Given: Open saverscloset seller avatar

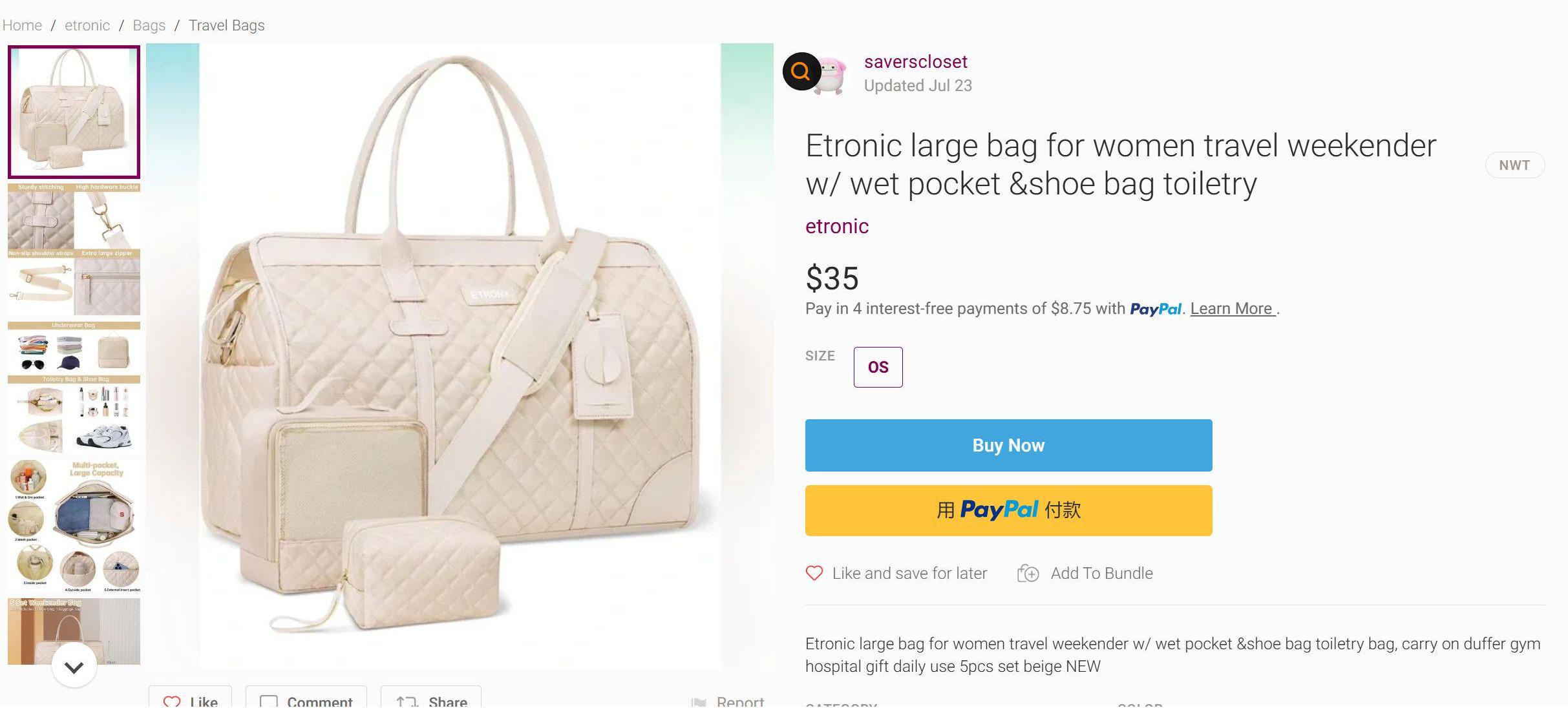Looking at the screenshot, I should coord(832,75).
